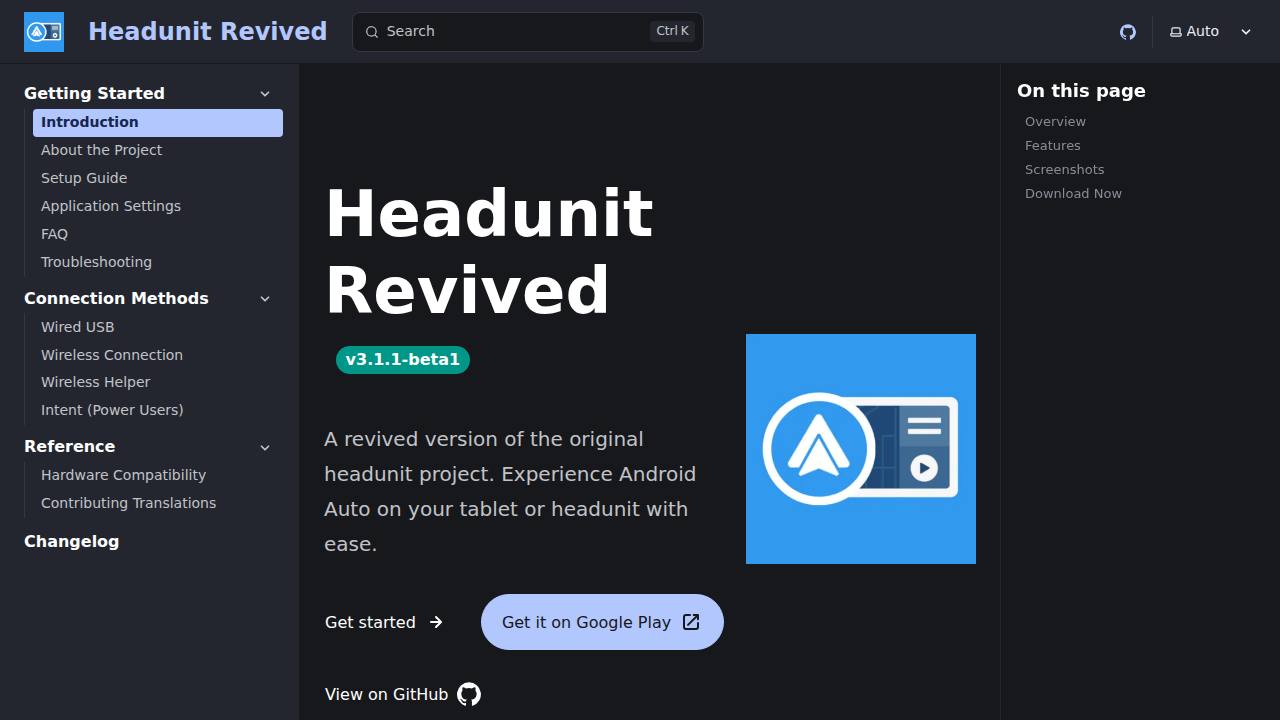Collapse the Connection Methods section
This screenshot has height=720, width=1280.
265,298
